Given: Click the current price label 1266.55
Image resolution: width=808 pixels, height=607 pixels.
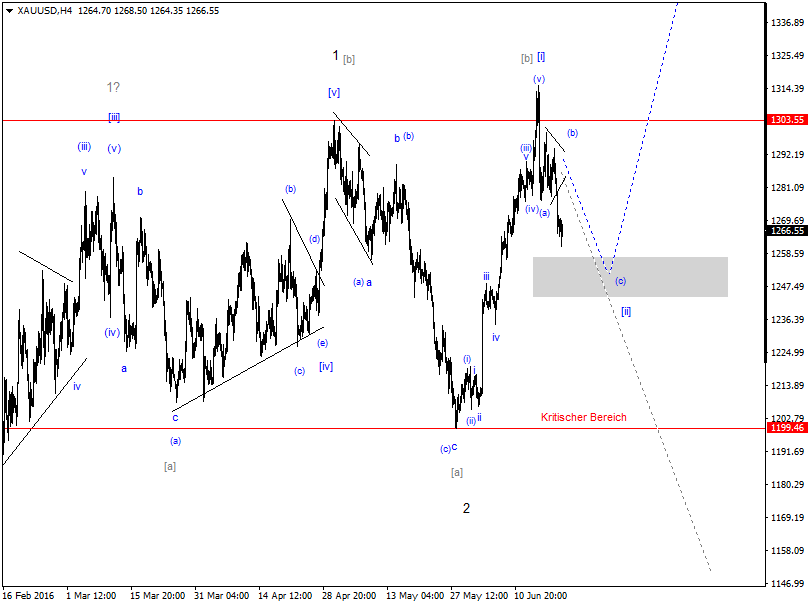Looking at the screenshot, I should 787,231.
